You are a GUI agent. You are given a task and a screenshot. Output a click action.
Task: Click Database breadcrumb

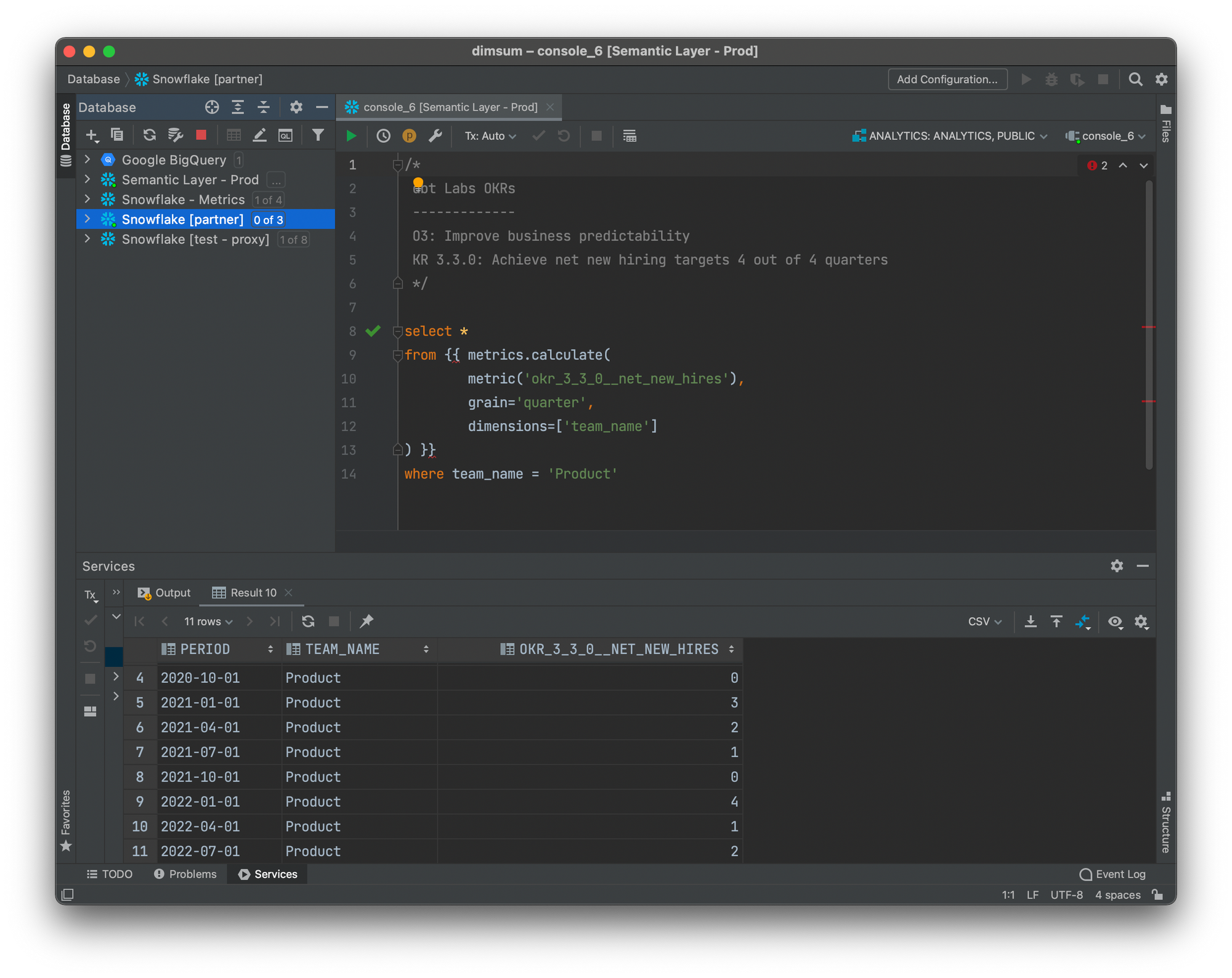(x=94, y=79)
